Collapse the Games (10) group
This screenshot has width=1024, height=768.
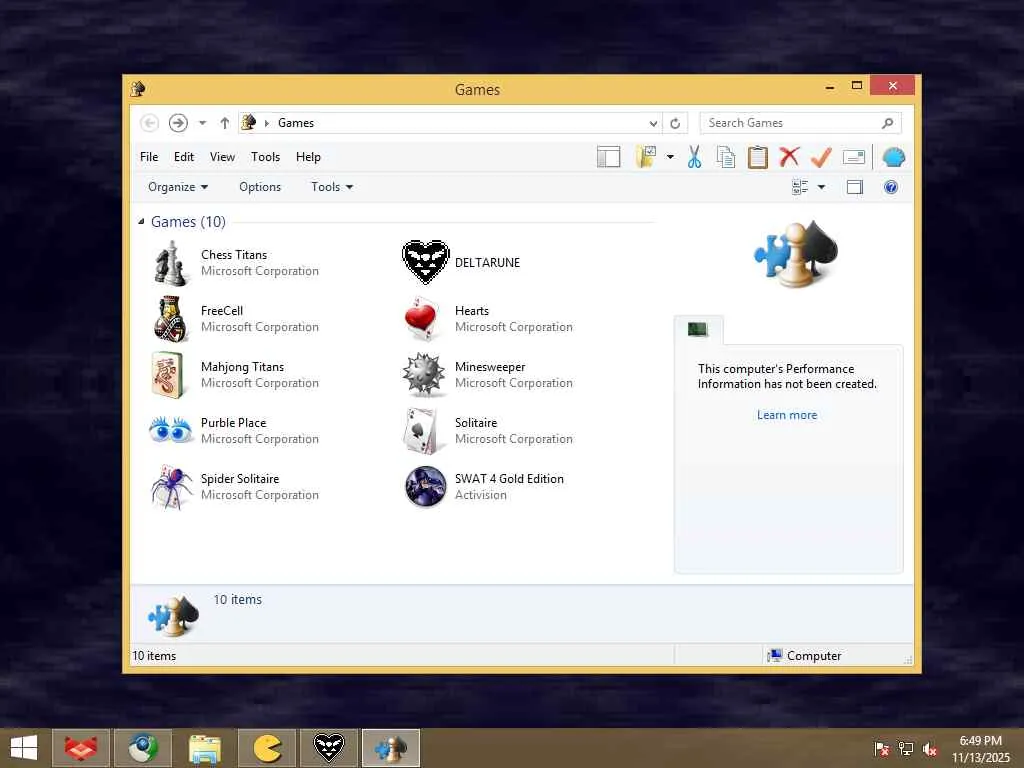[x=141, y=222]
